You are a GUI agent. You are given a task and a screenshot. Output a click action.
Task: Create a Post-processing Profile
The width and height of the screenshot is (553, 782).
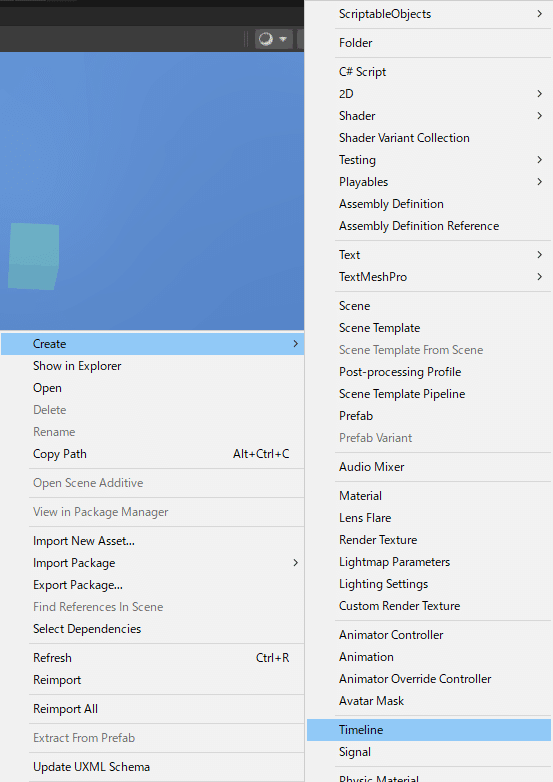400,372
